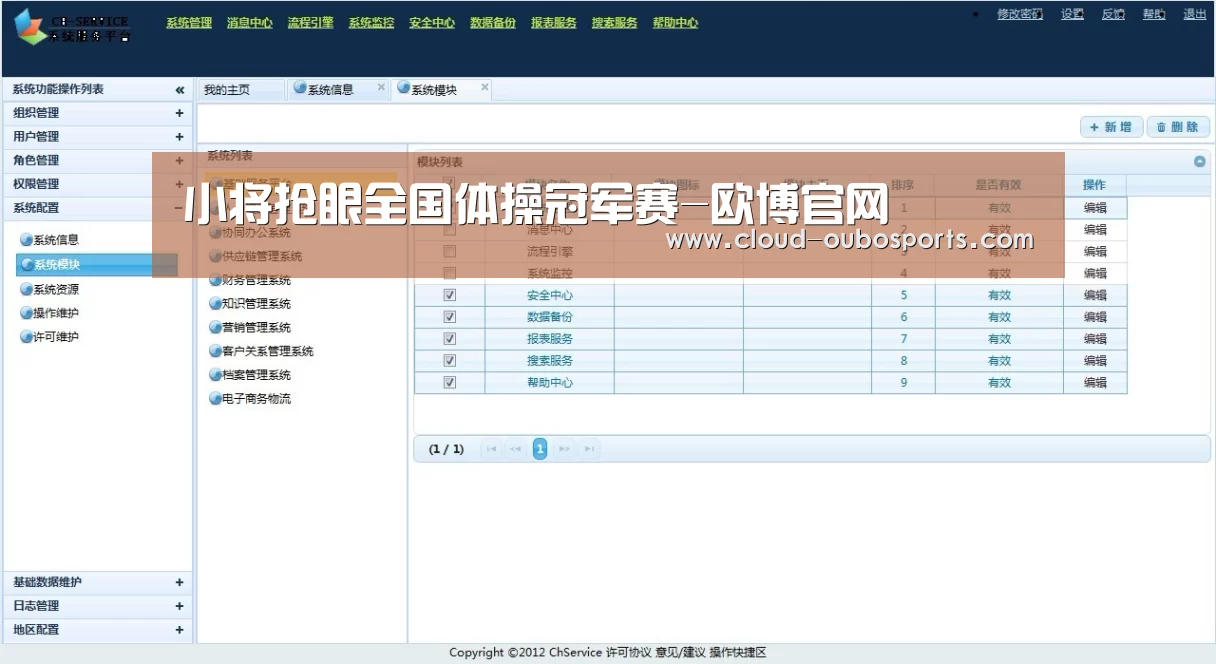Click 编辑 in the row numbered 1

tap(1095, 208)
